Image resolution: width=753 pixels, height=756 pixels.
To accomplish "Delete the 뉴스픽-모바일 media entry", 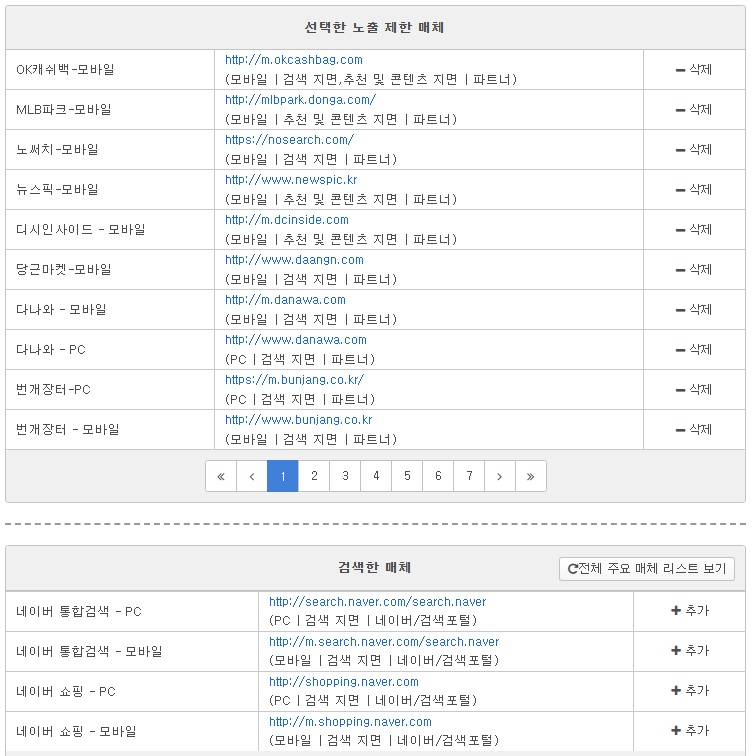I will (x=694, y=190).
